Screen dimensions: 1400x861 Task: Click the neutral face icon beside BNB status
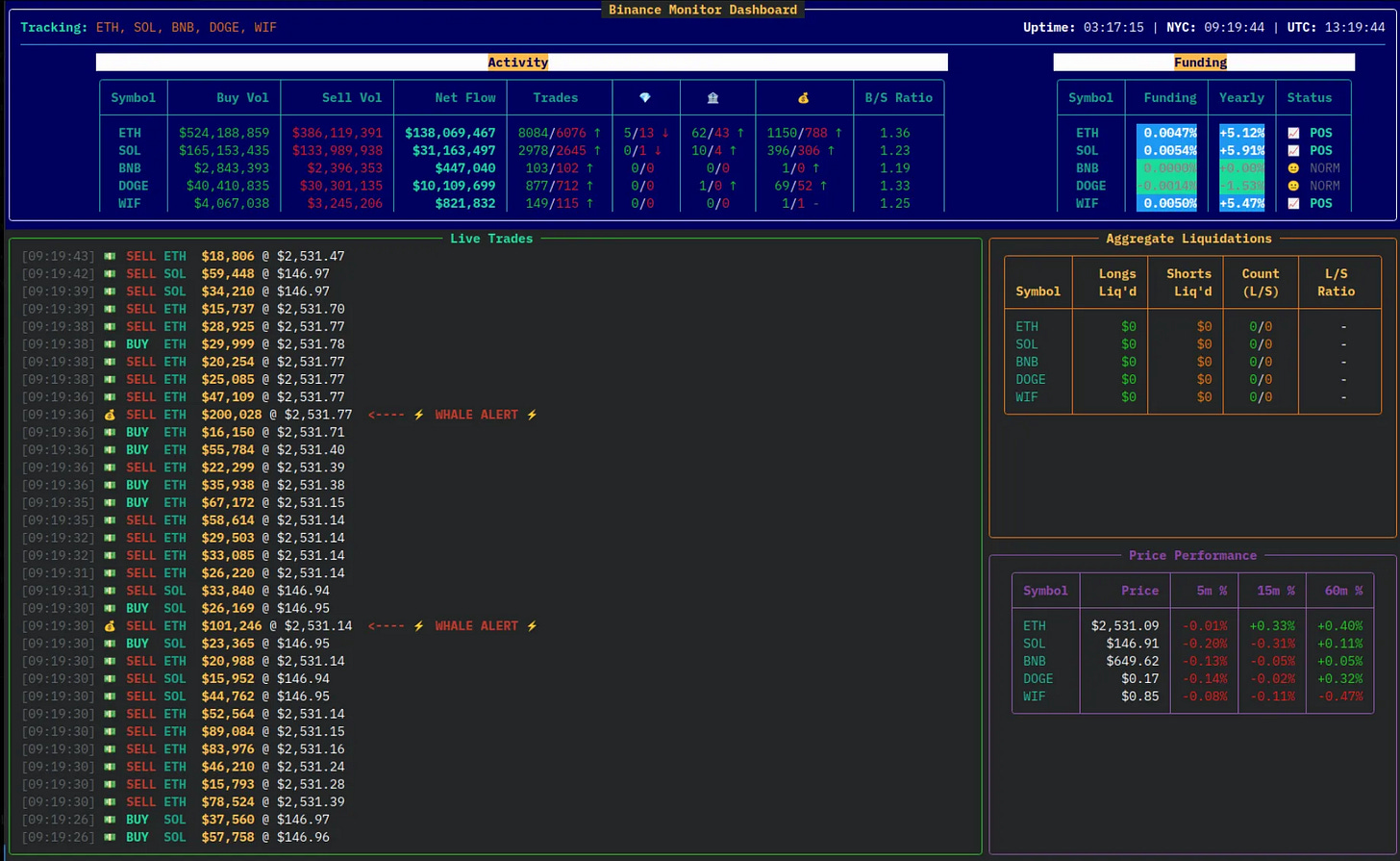point(1293,168)
